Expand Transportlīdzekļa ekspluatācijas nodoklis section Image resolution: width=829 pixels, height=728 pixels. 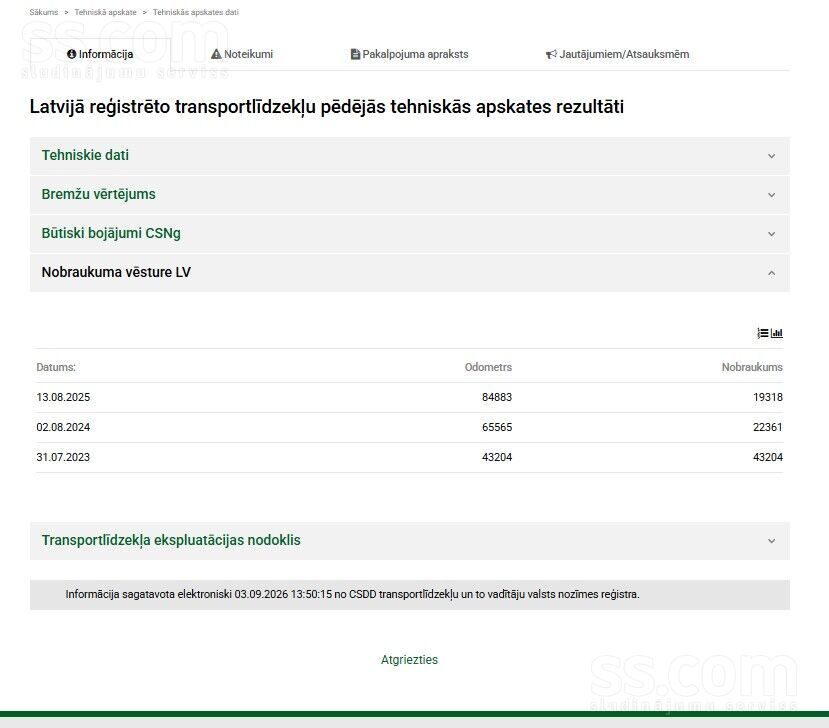click(410, 540)
